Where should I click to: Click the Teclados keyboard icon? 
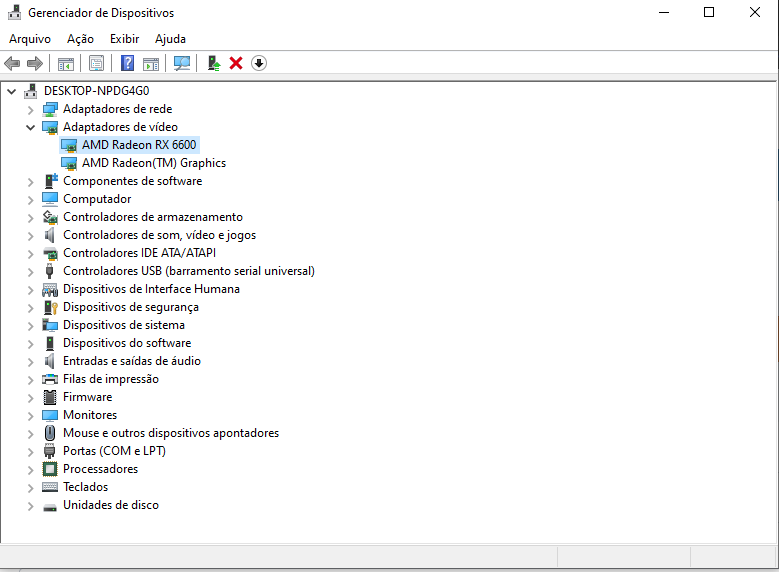pos(50,487)
